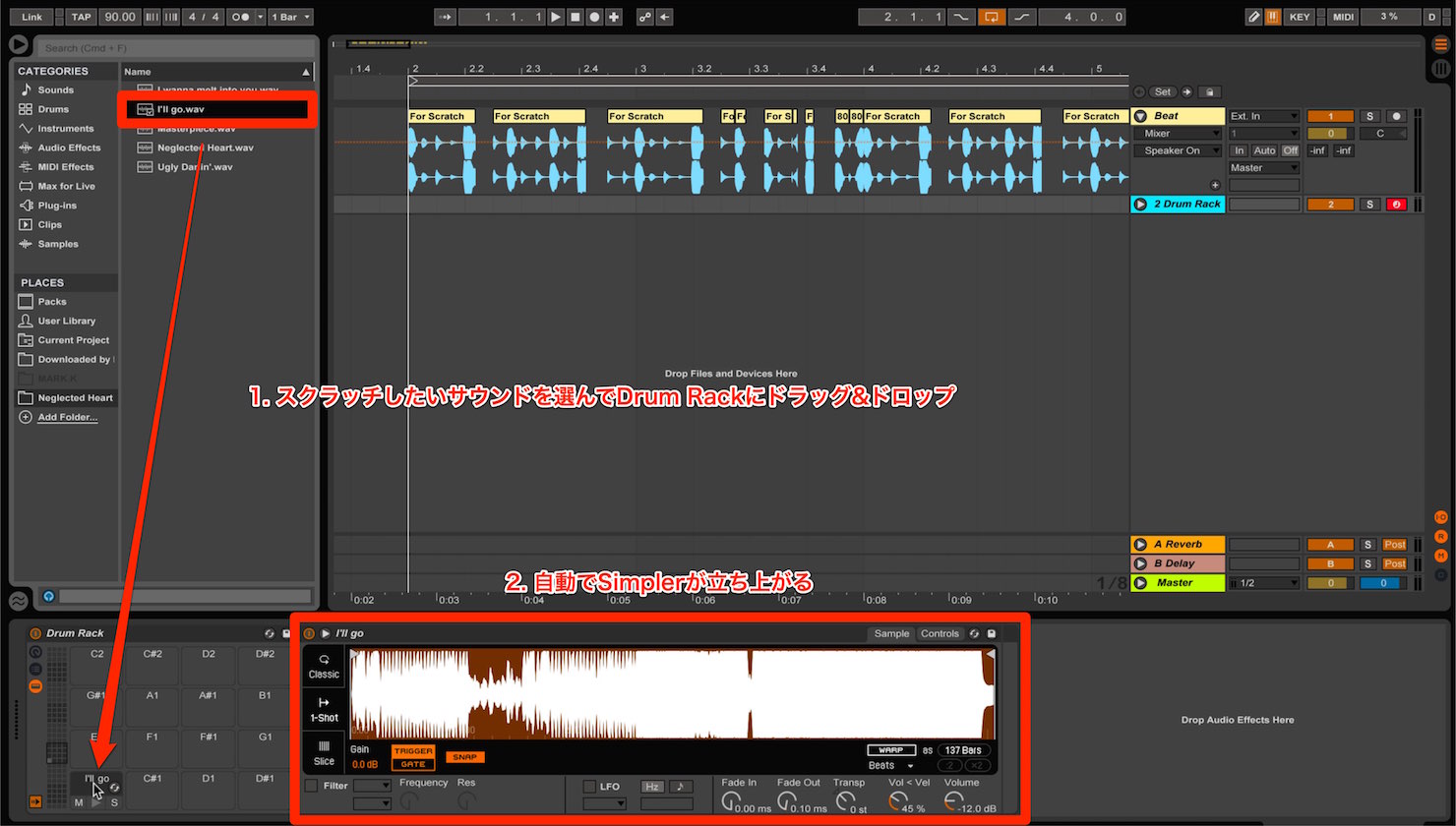Toggle the arrangement Loop switch

pyautogui.click(x=993, y=17)
